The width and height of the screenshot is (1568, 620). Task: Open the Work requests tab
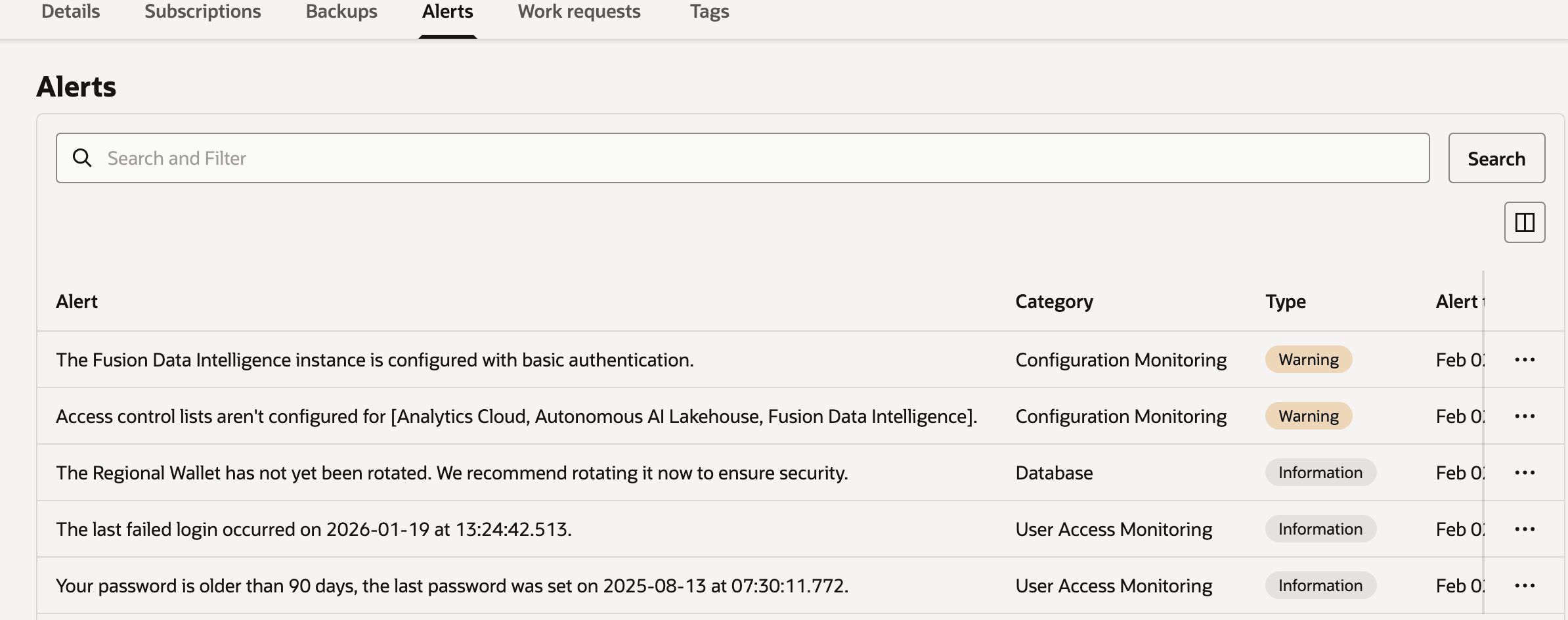(x=579, y=11)
